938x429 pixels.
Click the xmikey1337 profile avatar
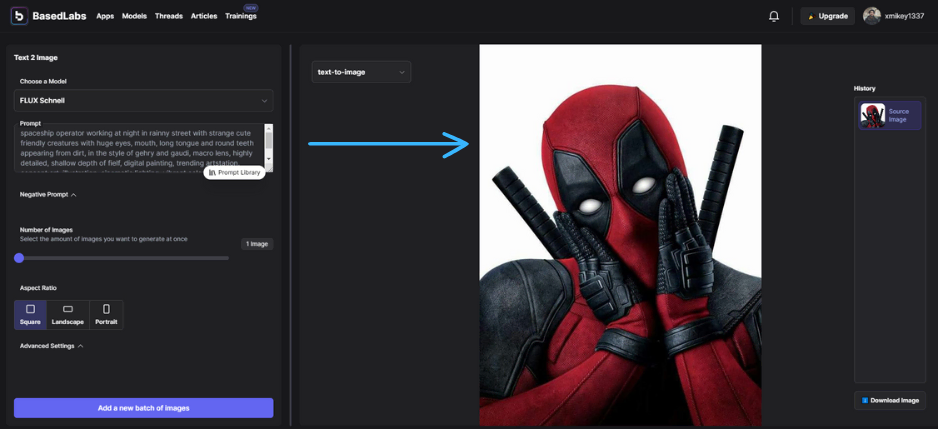click(x=872, y=16)
